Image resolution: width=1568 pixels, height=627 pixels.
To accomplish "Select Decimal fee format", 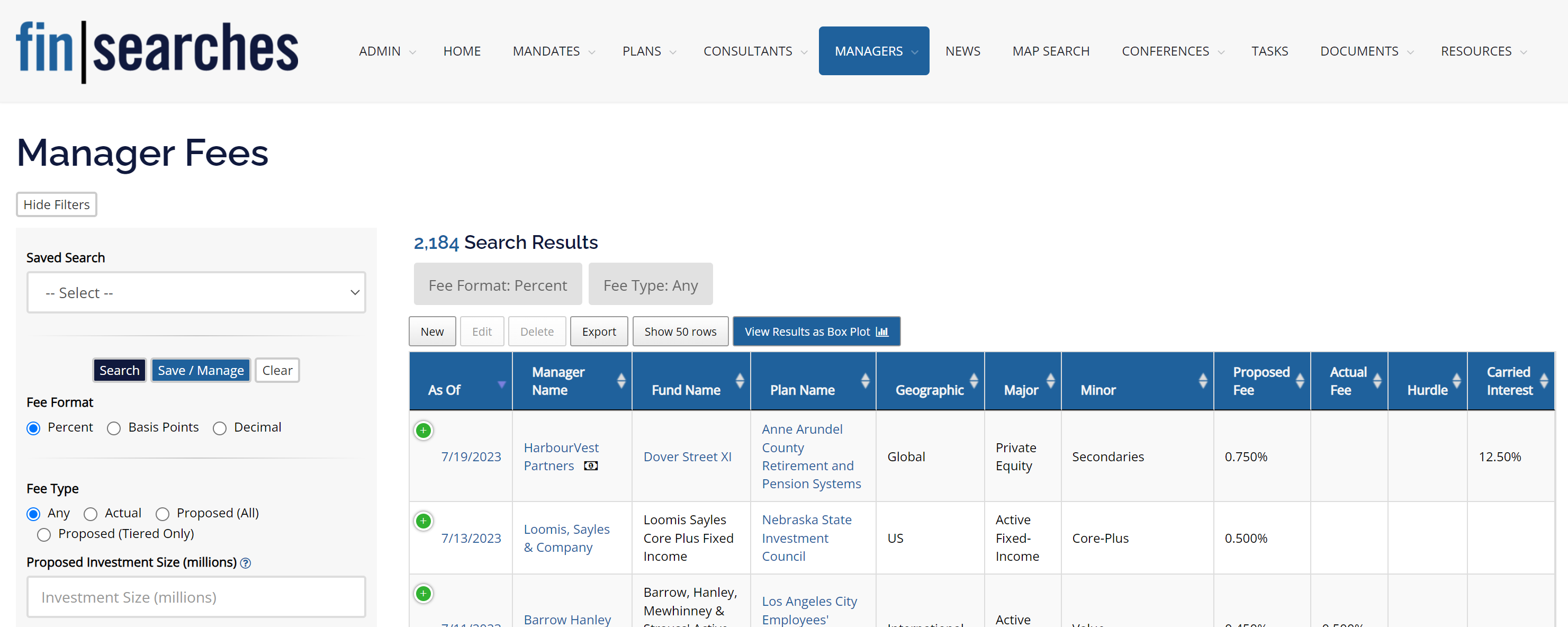I will click(x=220, y=428).
